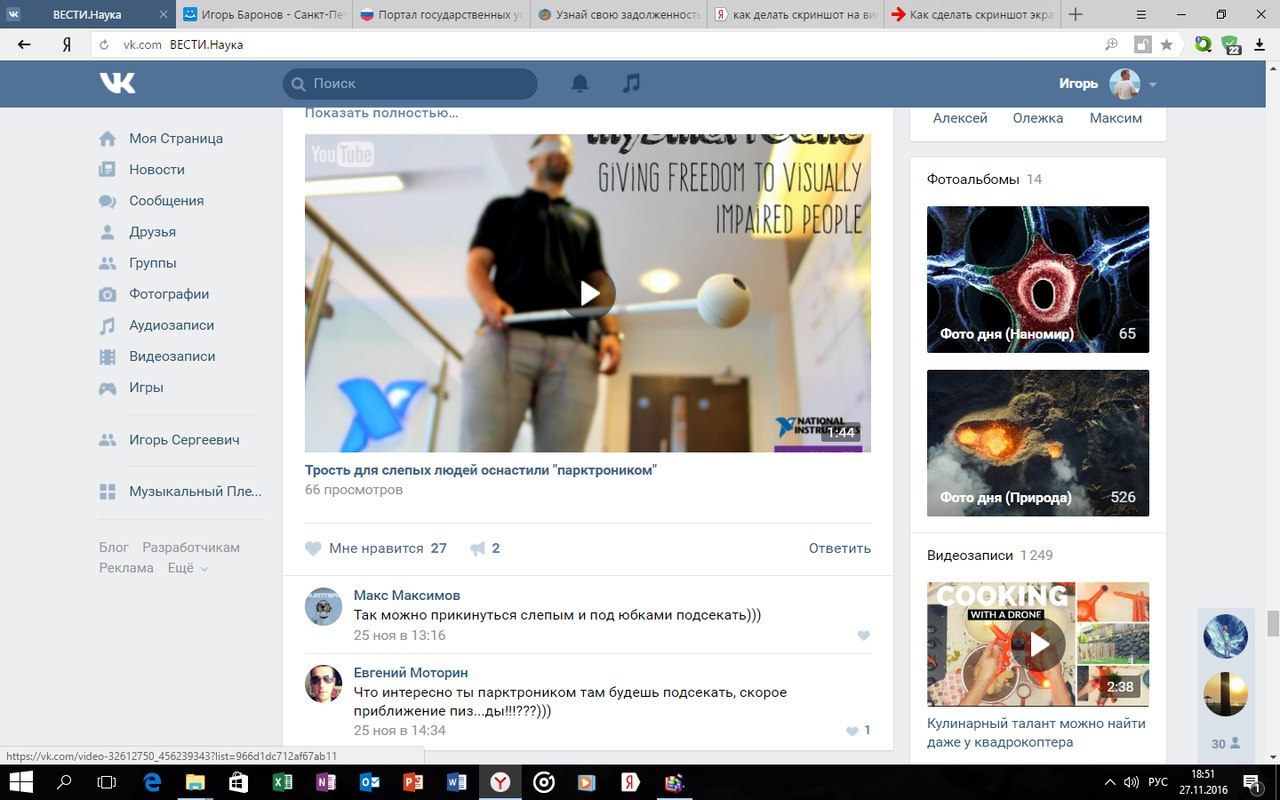
Task: Expand the Игорь profile dropdown menu
Action: pos(1152,85)
